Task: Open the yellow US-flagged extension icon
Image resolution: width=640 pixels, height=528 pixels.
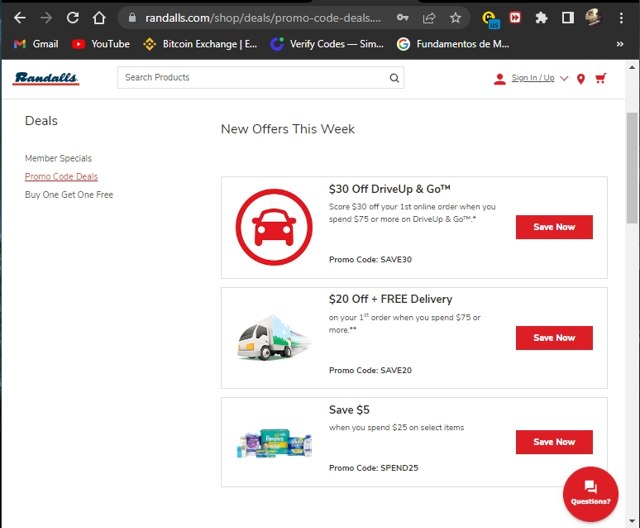Action: coord(490,19)
